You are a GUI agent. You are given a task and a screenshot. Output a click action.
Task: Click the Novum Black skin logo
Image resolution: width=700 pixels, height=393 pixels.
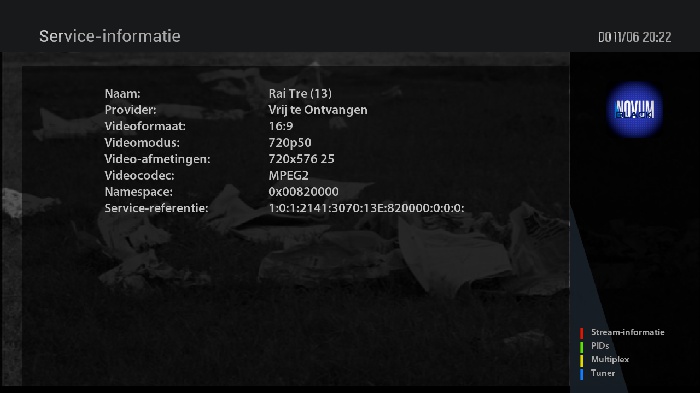(634, 109)
